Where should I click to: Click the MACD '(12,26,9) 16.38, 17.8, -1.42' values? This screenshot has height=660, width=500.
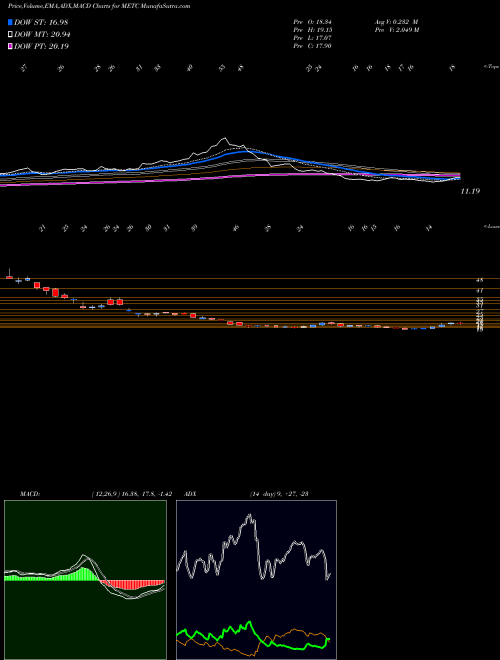coord(131,494)
